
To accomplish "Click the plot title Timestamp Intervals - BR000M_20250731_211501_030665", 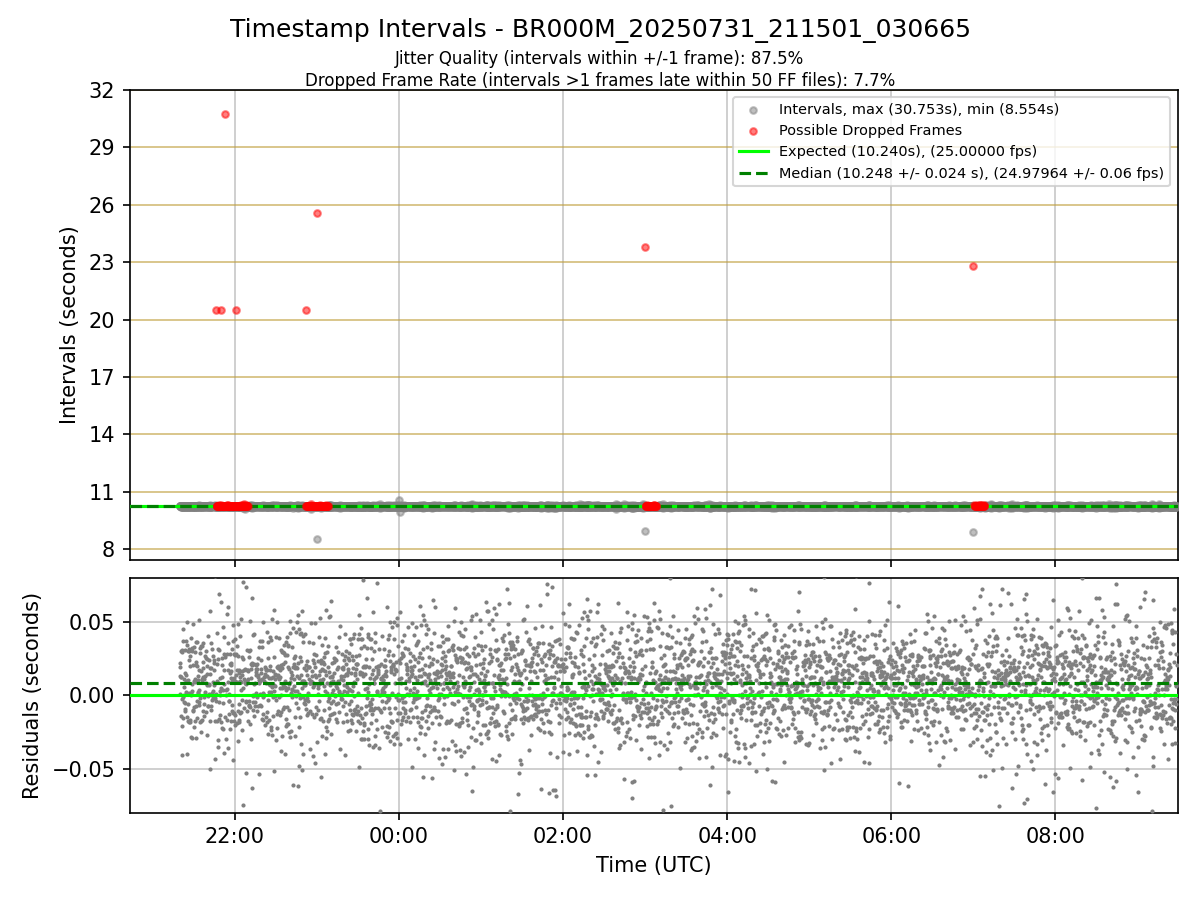I will (600, 29).
